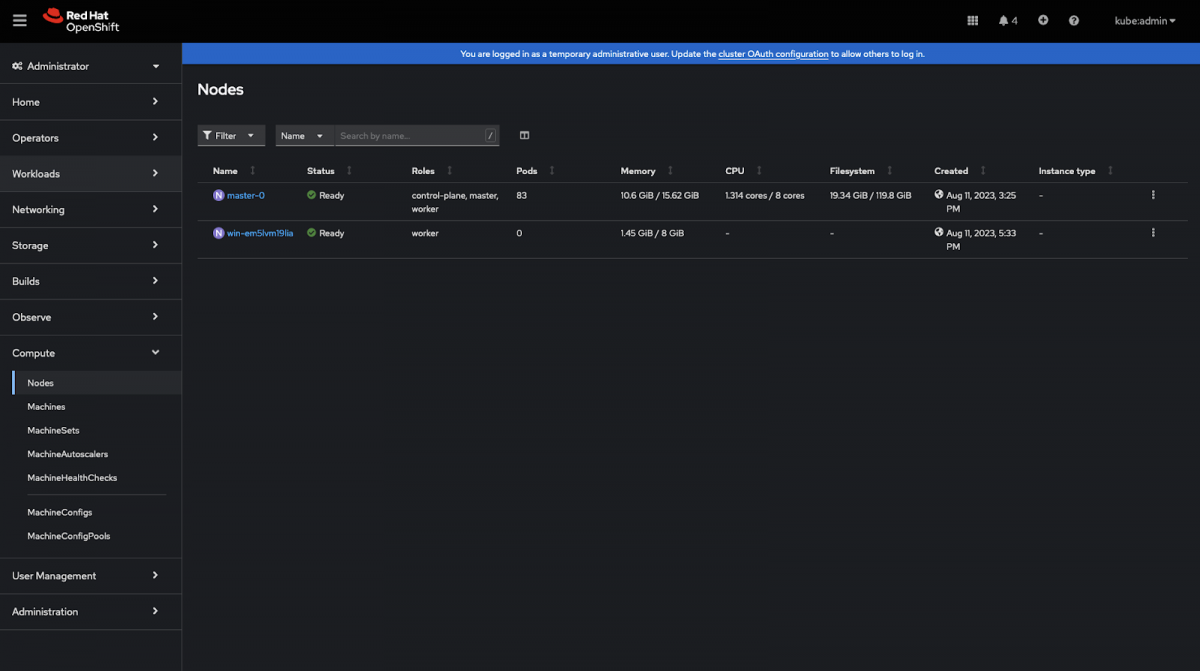Image resolution: width=1200 pixels, height=671 pixels.
Task: Click the plus icon to import YAML
Action: tap(1042, 20)
